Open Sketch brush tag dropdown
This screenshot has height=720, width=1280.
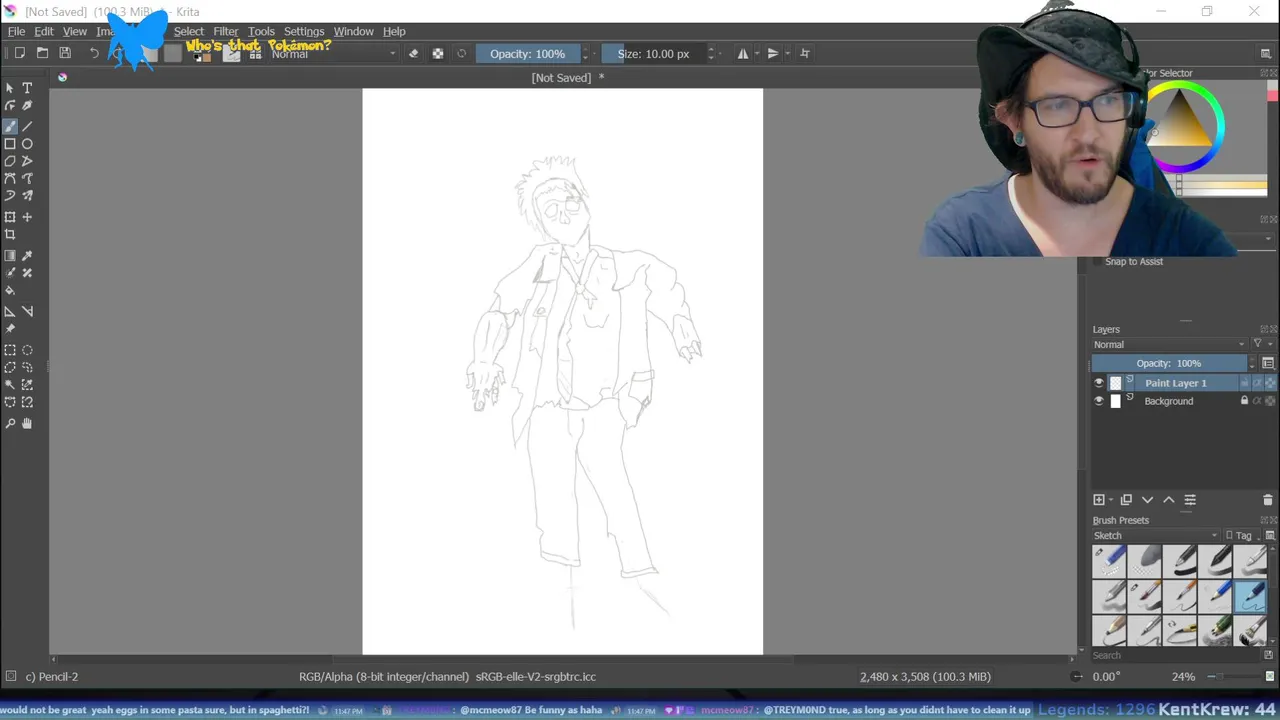pyautogui.click(x=1156, y=535)
